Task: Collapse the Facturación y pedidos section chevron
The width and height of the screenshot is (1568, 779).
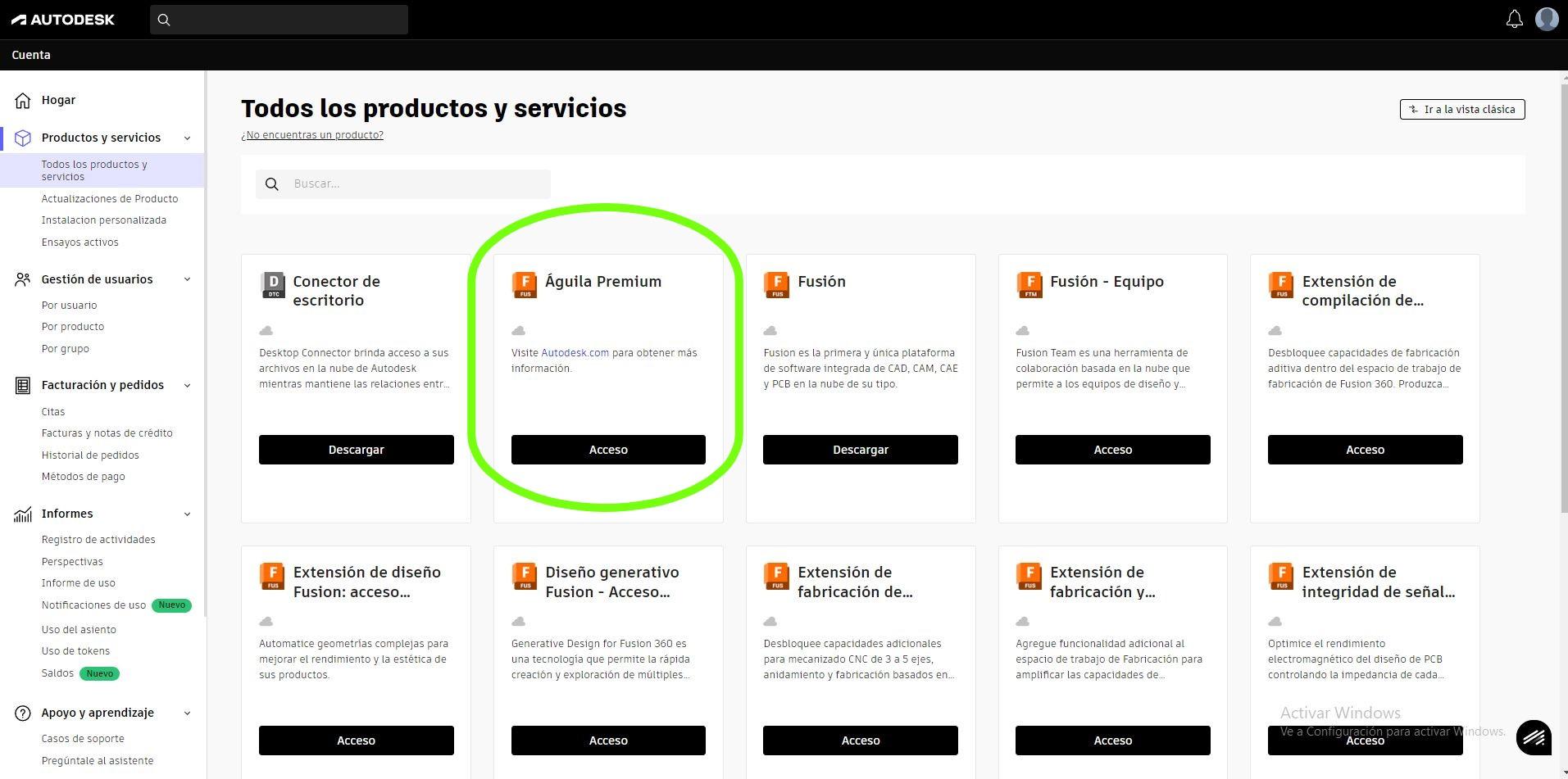Action: pos(187,385)
